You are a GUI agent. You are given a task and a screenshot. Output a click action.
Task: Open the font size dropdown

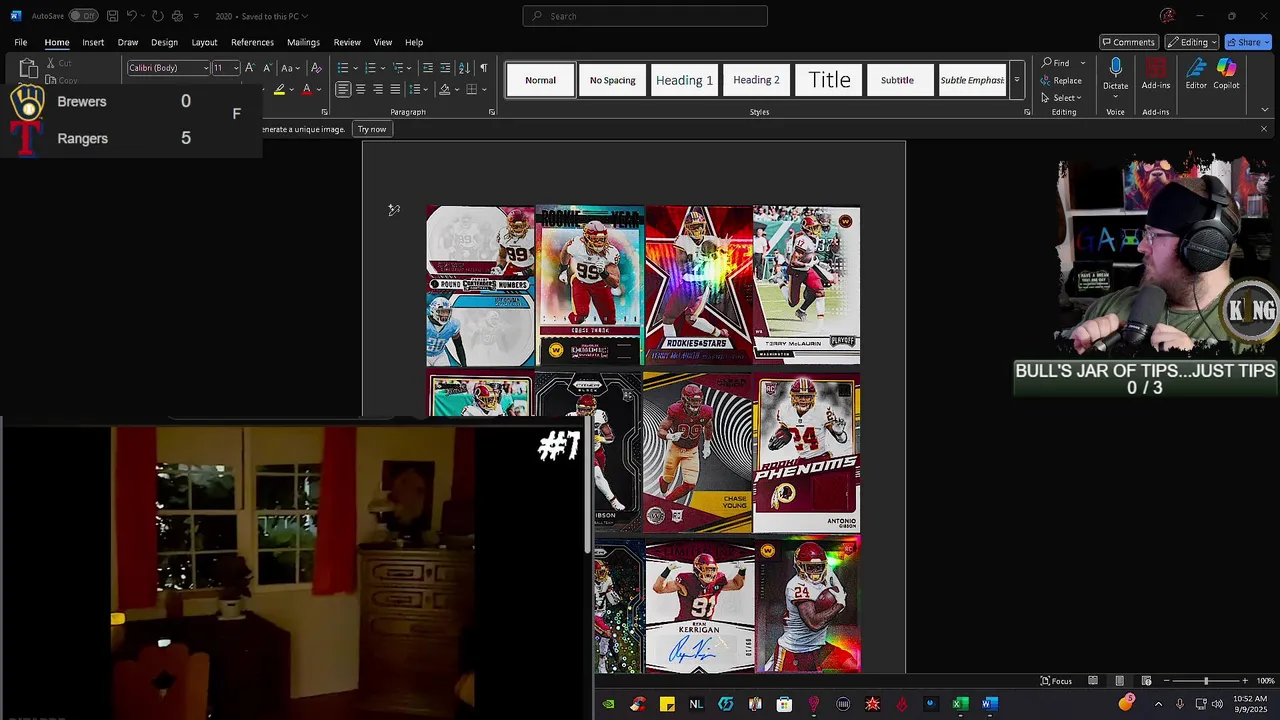[236, 68]
